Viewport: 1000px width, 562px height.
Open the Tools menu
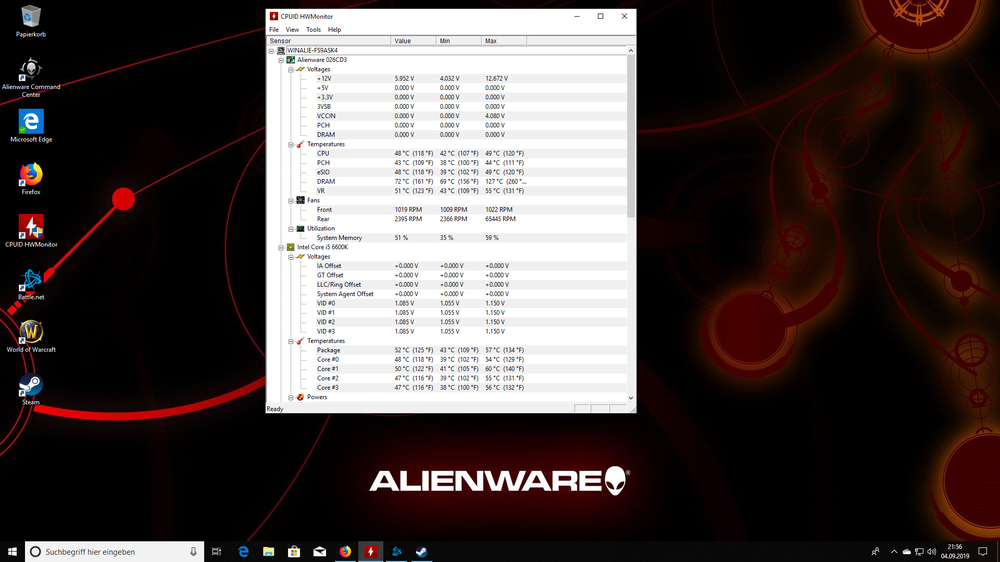point(313,30)
